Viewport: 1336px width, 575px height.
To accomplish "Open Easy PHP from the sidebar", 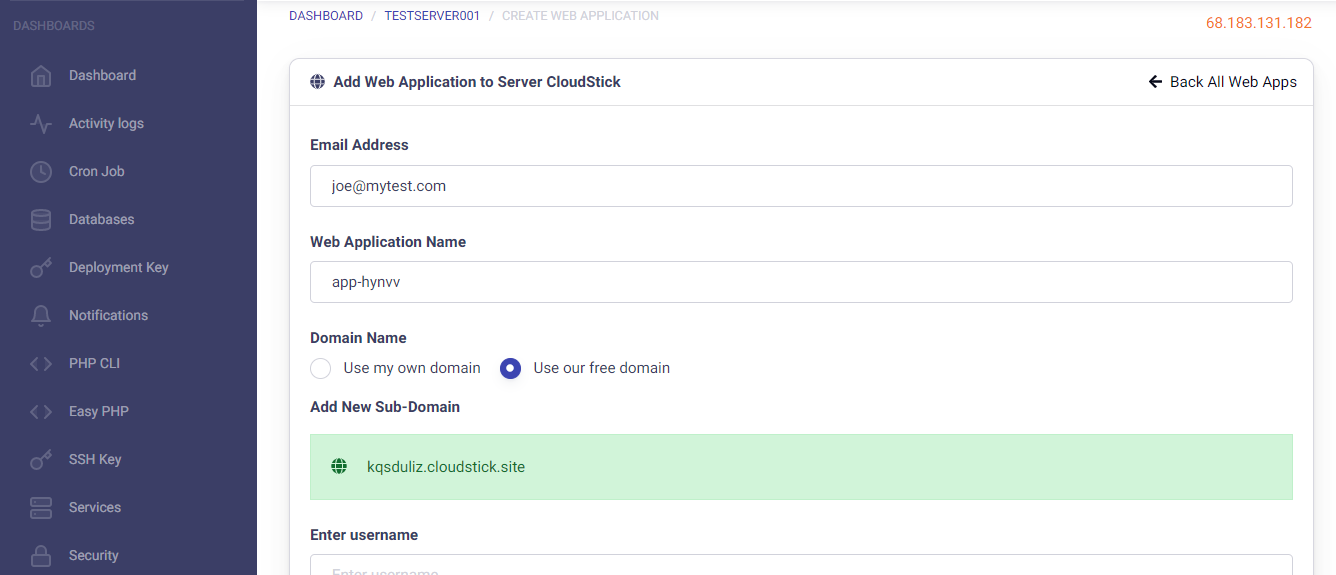I will click(x=98, y=411).
